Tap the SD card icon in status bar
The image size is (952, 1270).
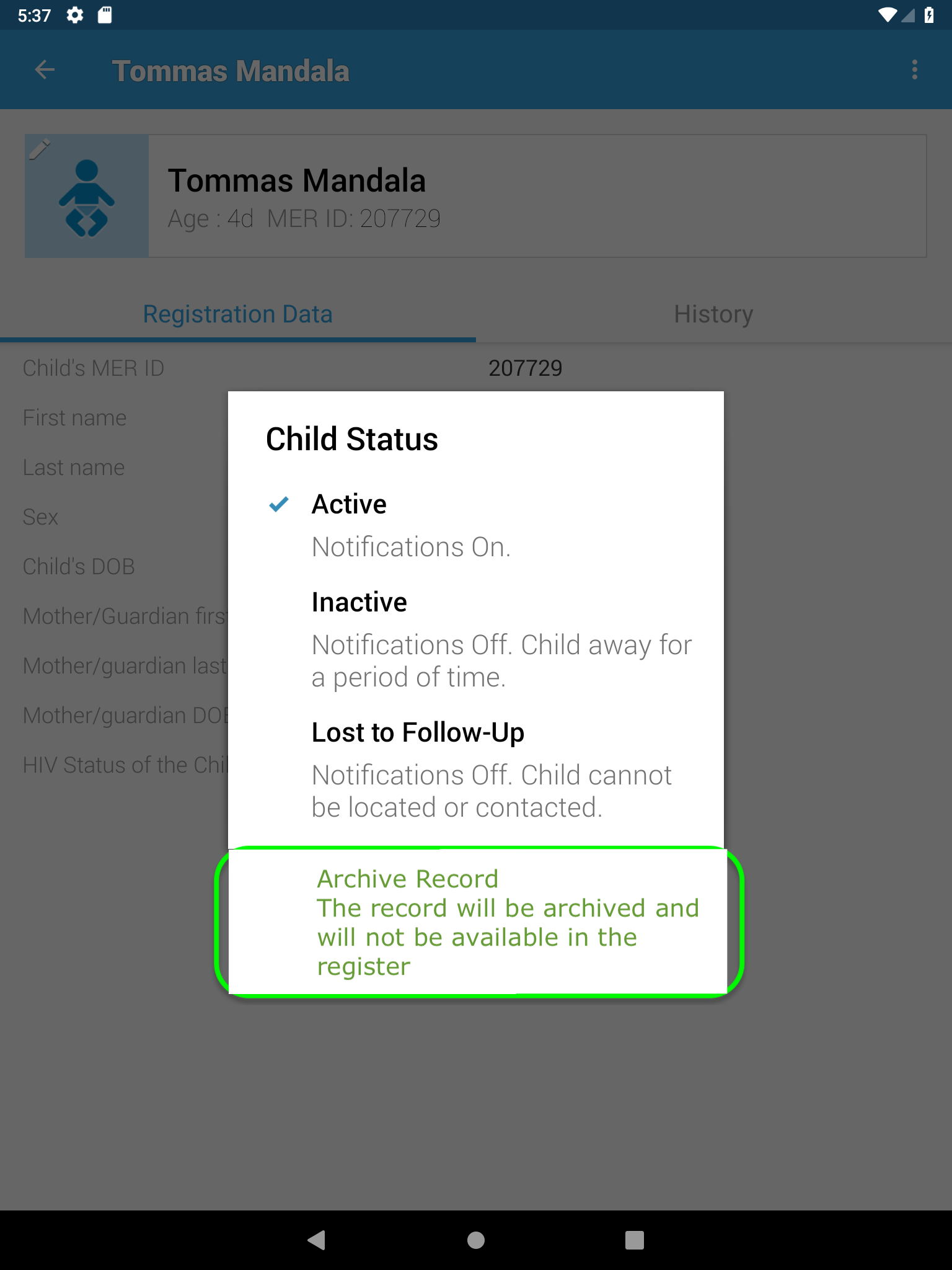point(104,14)
